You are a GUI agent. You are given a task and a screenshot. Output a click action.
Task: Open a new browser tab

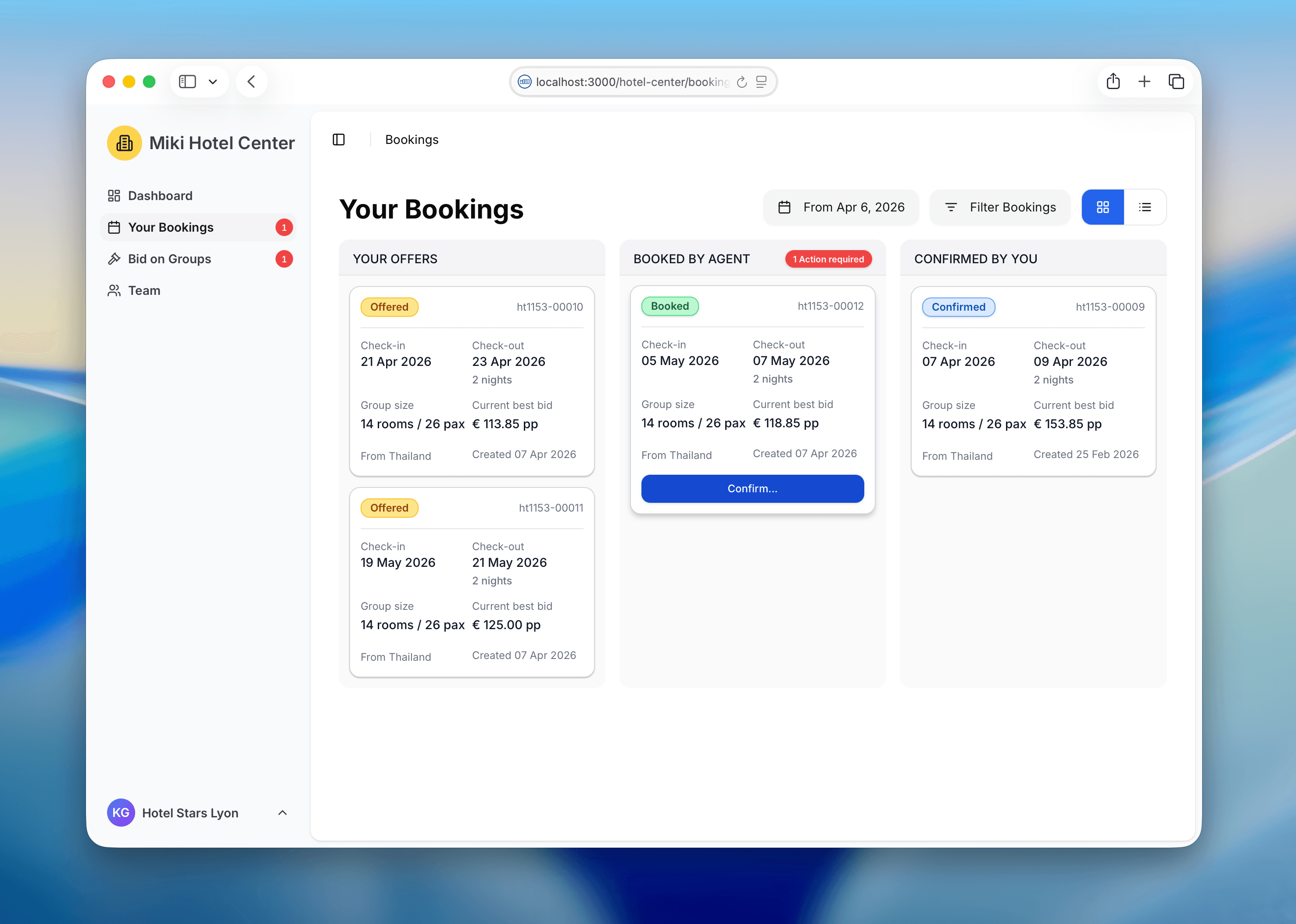click(x=1143, y=81)
